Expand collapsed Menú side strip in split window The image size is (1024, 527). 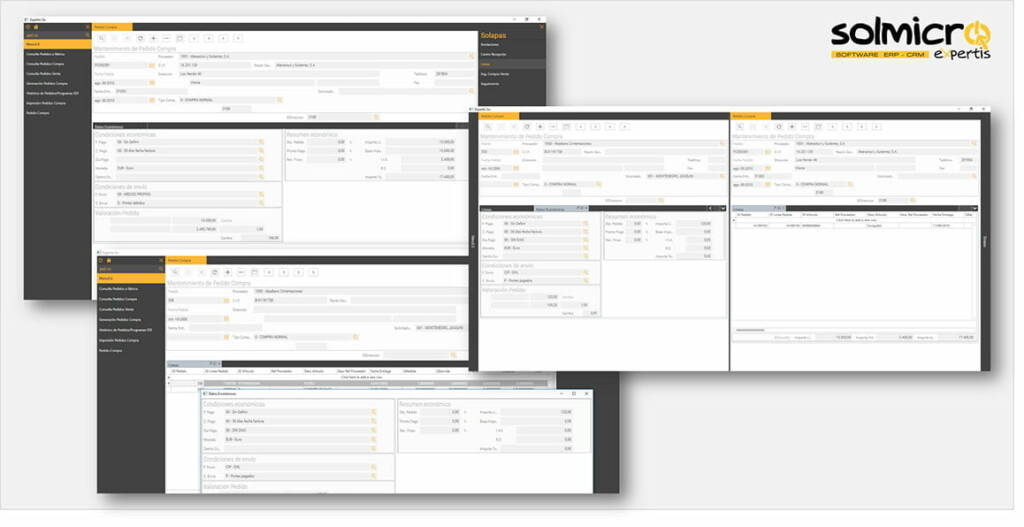473,241
